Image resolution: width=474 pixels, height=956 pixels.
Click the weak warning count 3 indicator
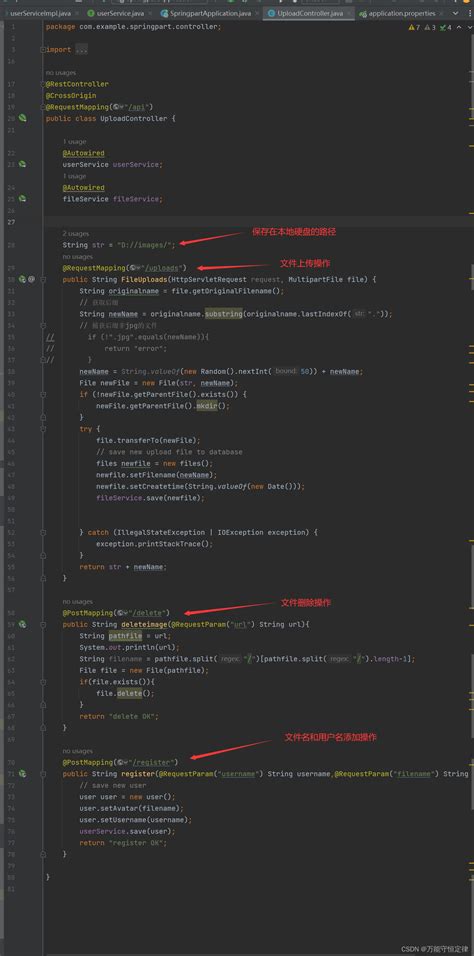[429, 27]
